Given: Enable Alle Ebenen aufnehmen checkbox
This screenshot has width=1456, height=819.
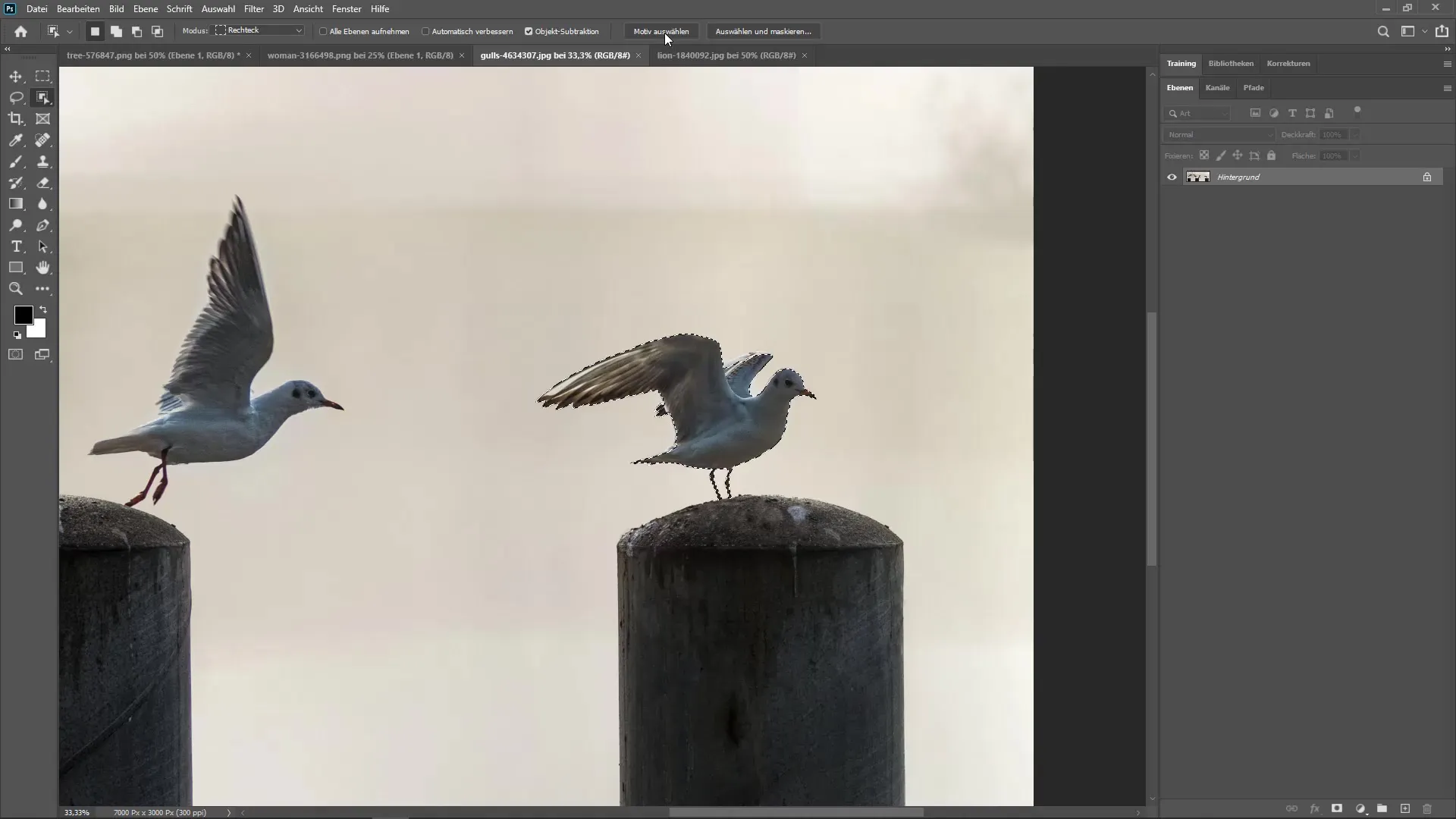Looking at the screenshot, I should [323, 32].
